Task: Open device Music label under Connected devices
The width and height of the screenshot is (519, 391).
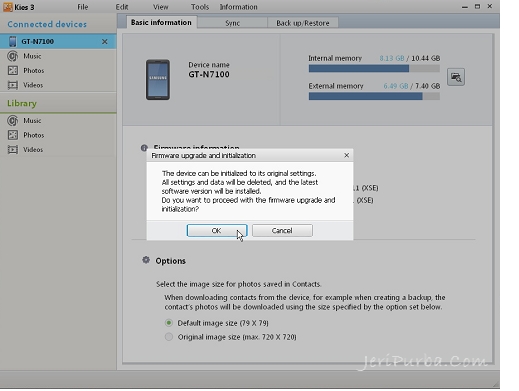Action: click(x=32, y=56)
